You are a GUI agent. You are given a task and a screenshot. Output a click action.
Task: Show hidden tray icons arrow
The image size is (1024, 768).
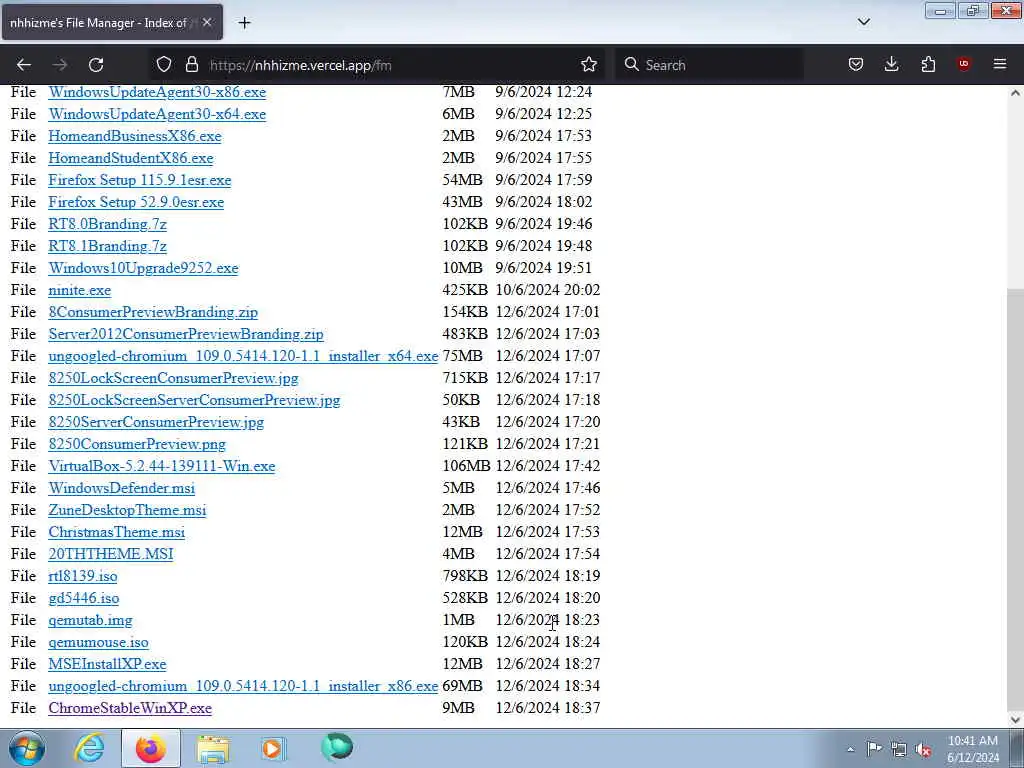(850, 750)
